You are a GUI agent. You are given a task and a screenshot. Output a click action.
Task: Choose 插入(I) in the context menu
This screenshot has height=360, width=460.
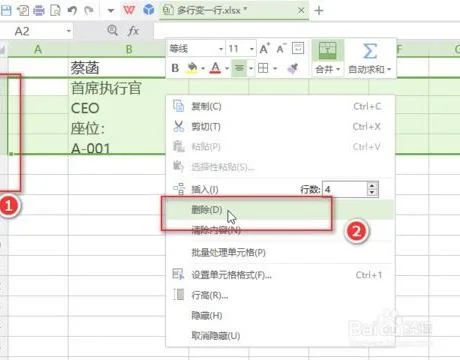(x=205, y=189)
